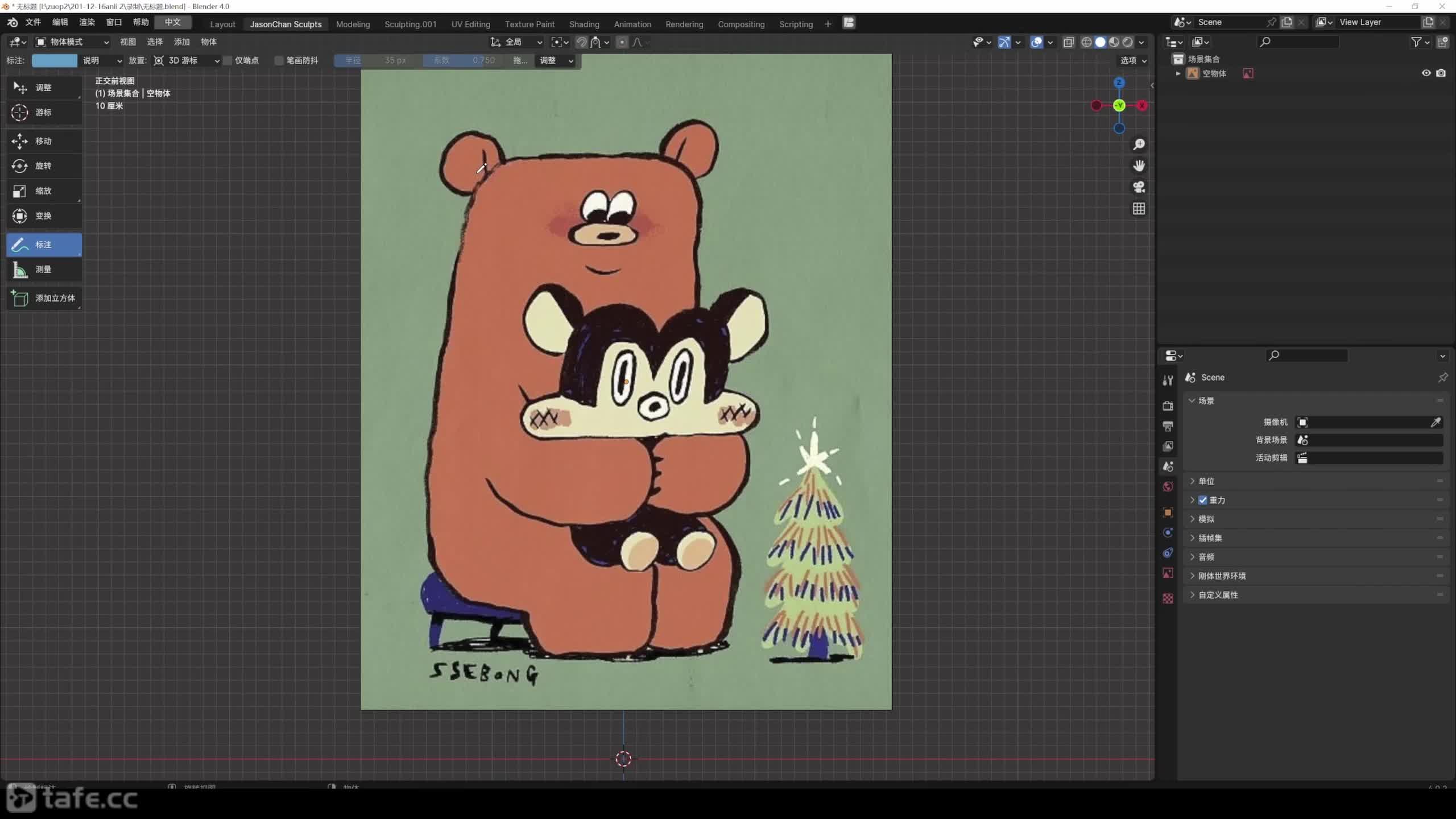Select the 旋转 (Rotate) tool
This screenshot has width=1456, height=819.
tap(44, 166)
